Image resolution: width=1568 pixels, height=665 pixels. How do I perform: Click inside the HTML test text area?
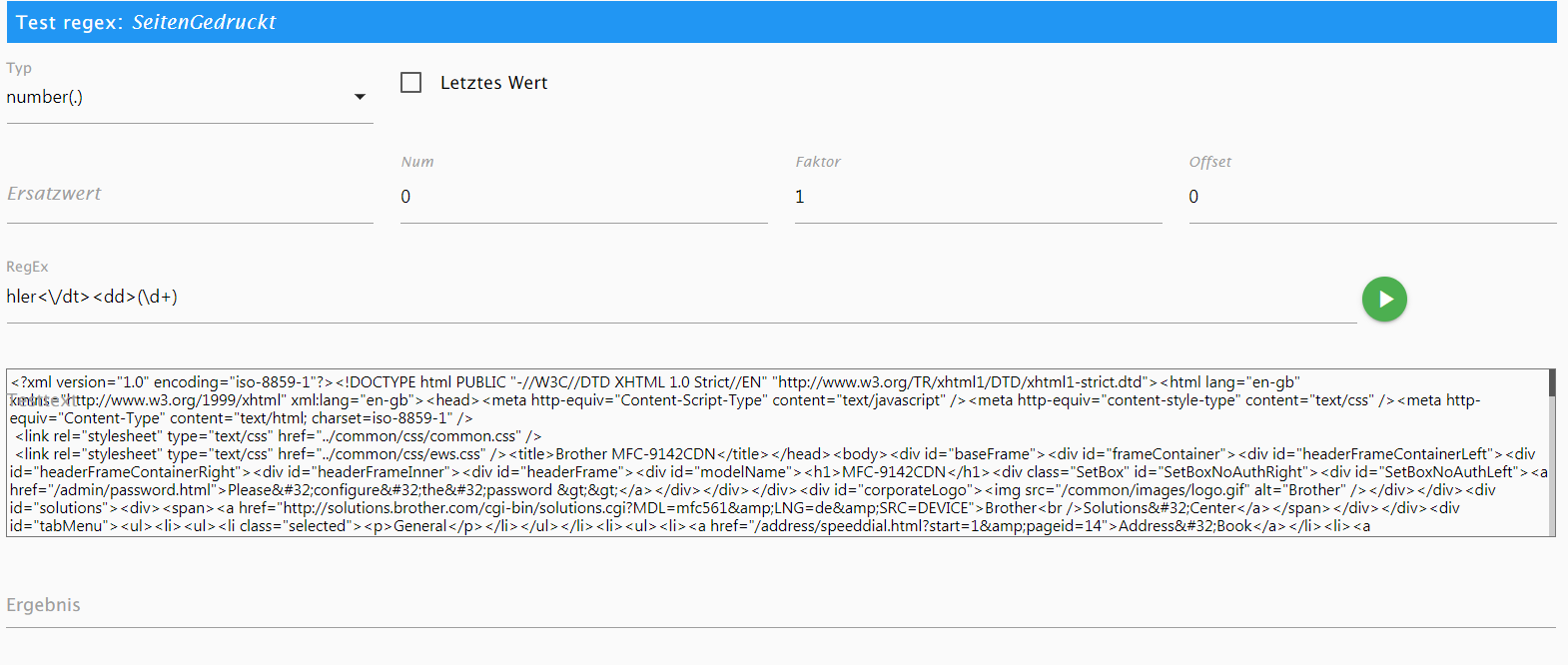tap(777, 453)
